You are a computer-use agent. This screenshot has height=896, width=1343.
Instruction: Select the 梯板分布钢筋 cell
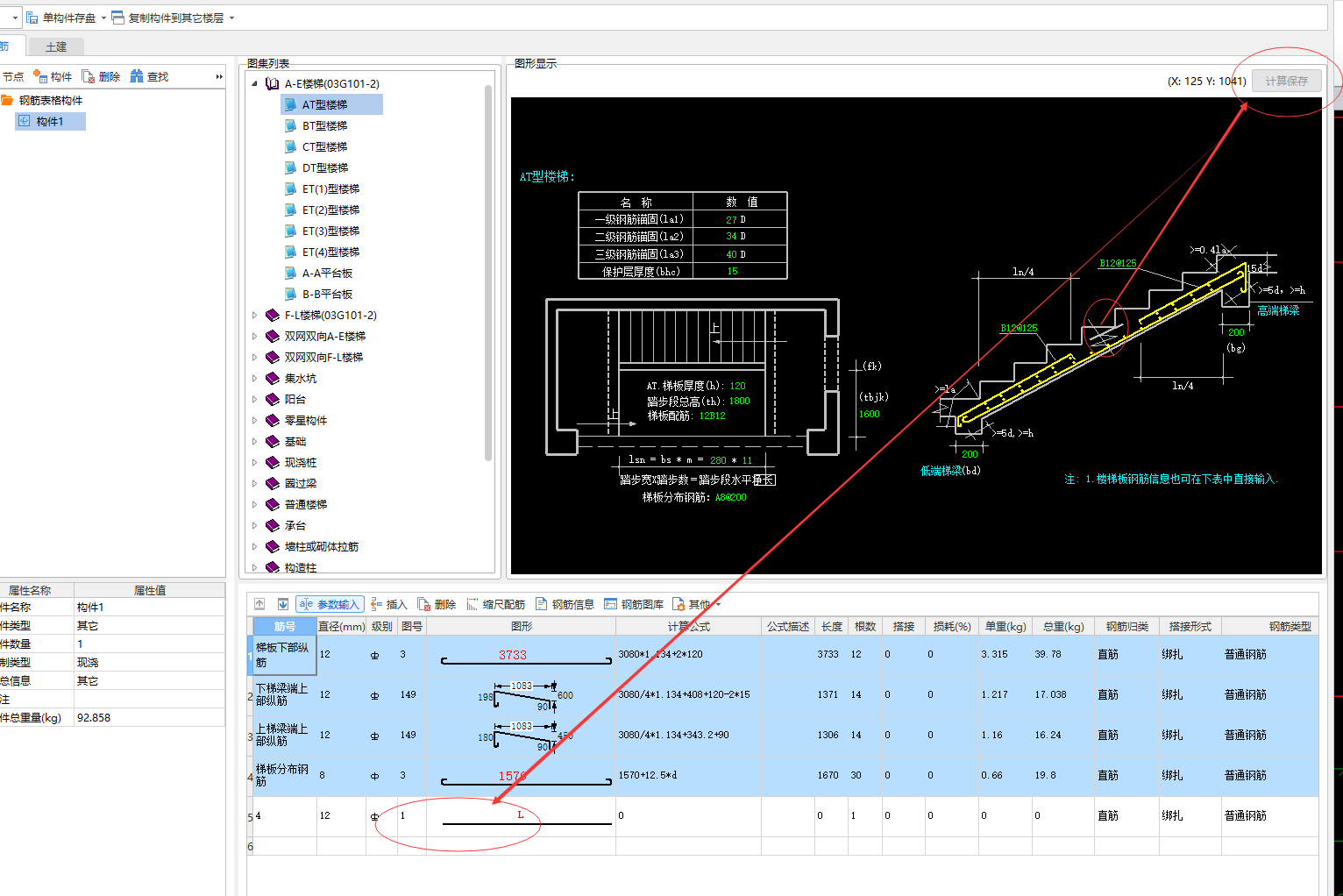(x=284, y=775)
